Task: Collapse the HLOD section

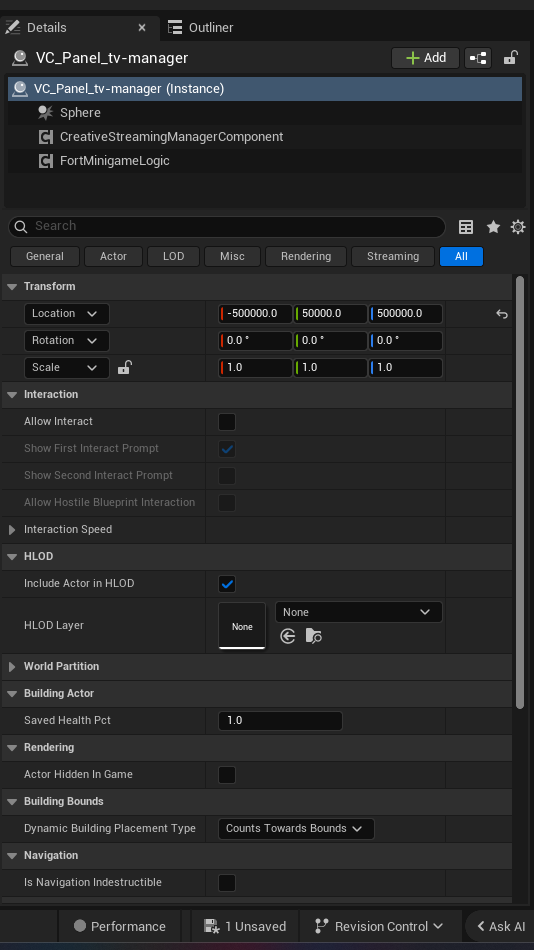Action: [12, 556]
